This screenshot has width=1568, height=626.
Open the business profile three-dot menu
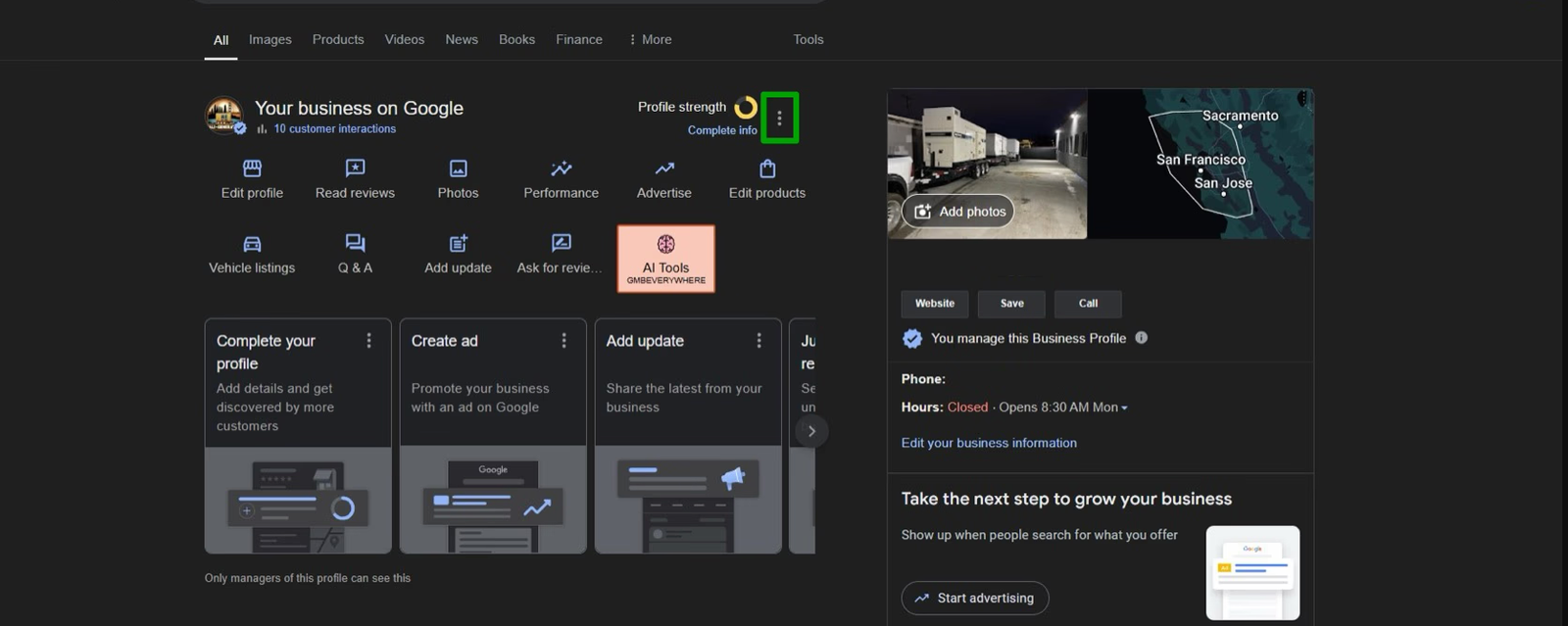(x=779, y=118)
